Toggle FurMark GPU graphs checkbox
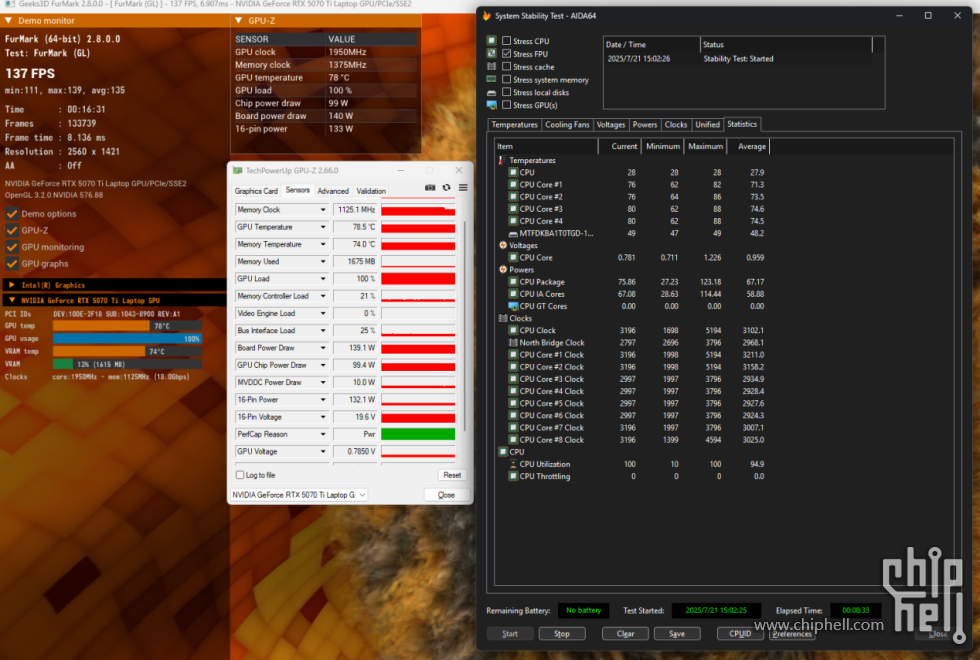 point(12,264)
